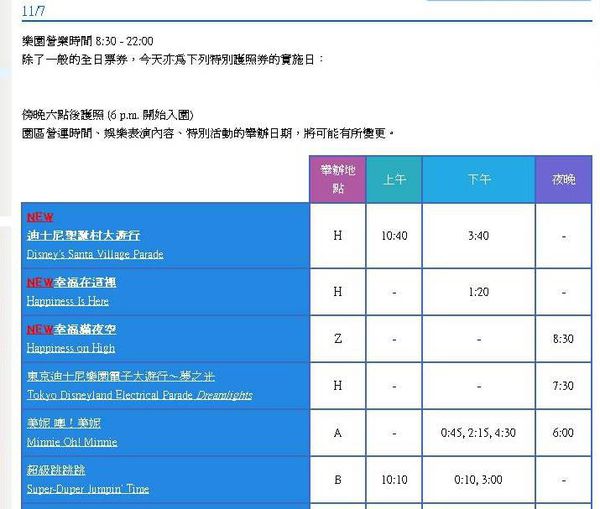This screenshot has width=600, height=509.
Task: Open 東京迪士尼樂園電子大遊行 link
Action: pos(121,376)
